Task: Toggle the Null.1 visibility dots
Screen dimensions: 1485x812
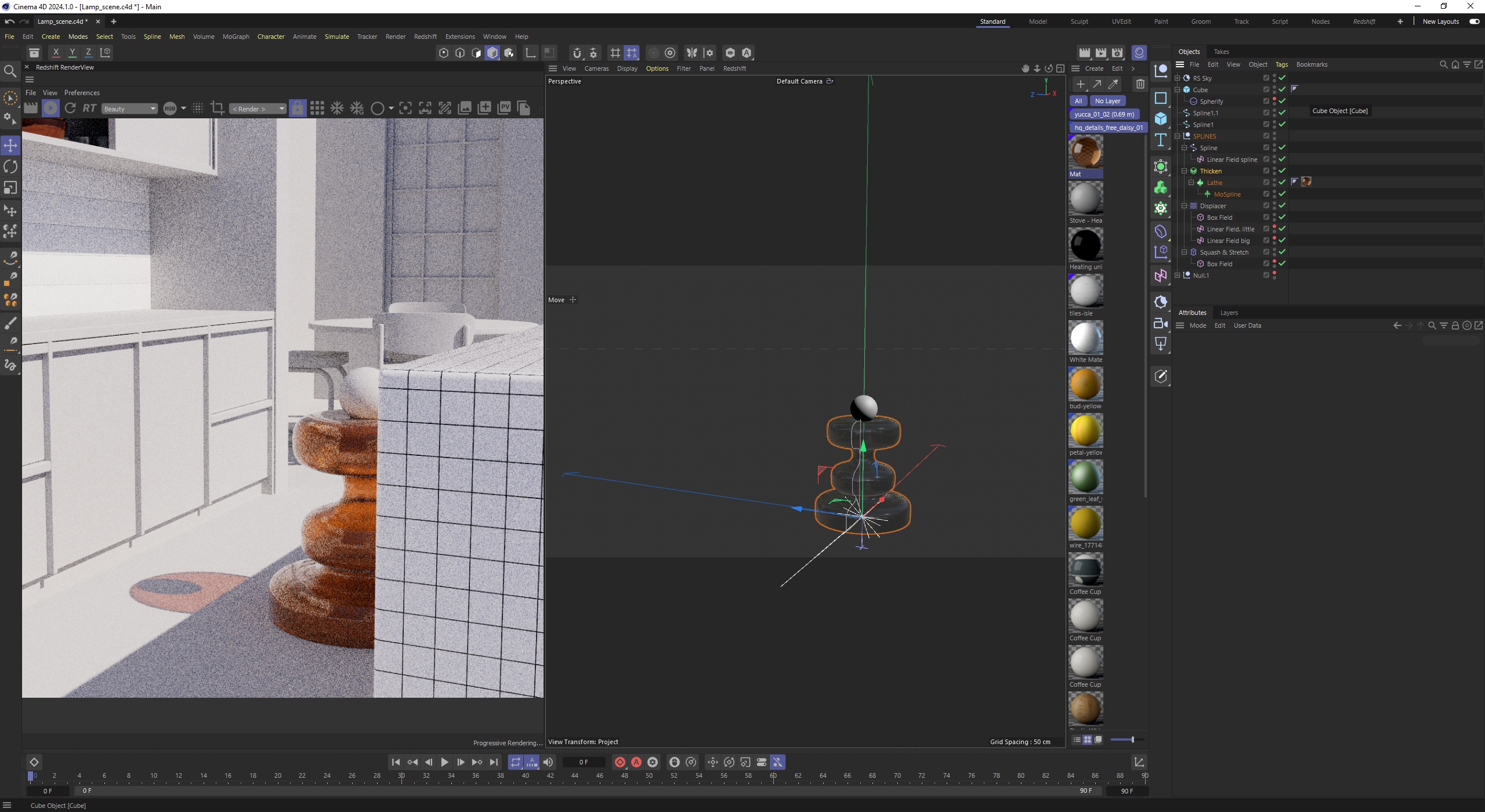Action: tap(1274, 275)
